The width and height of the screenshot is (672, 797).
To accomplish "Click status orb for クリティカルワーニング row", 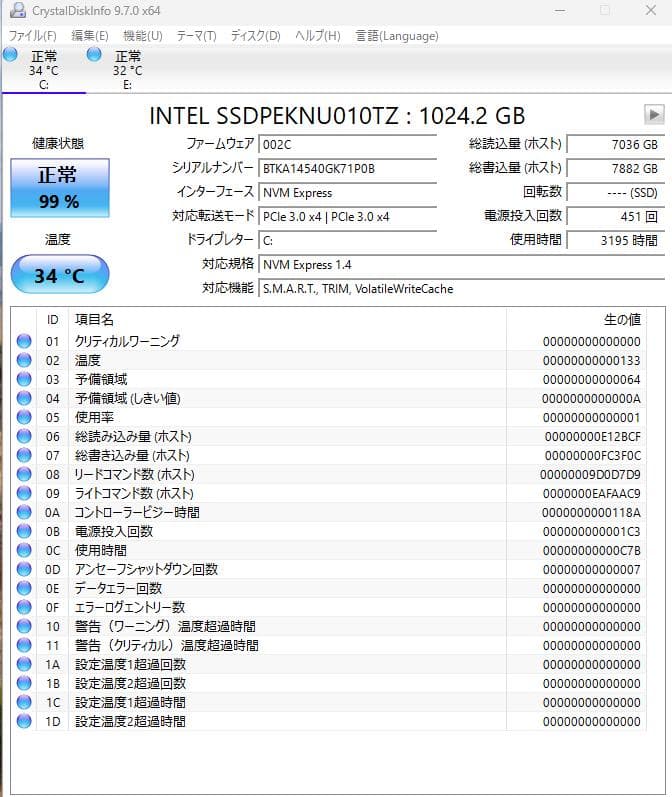I will pyautogui.click(x=24, y=341).
